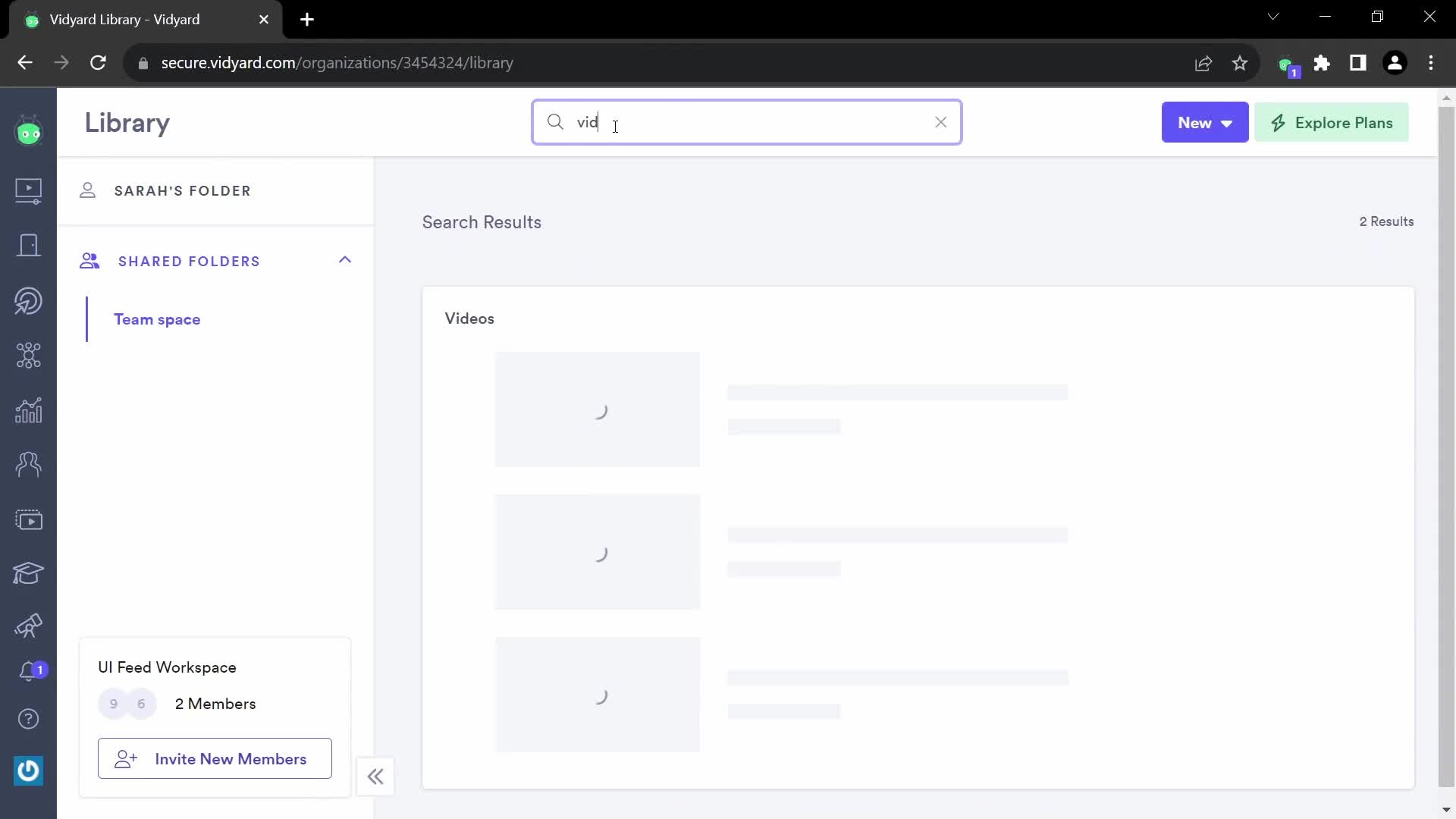Open the Vidyard robot logo home icon

click(29, 131)
